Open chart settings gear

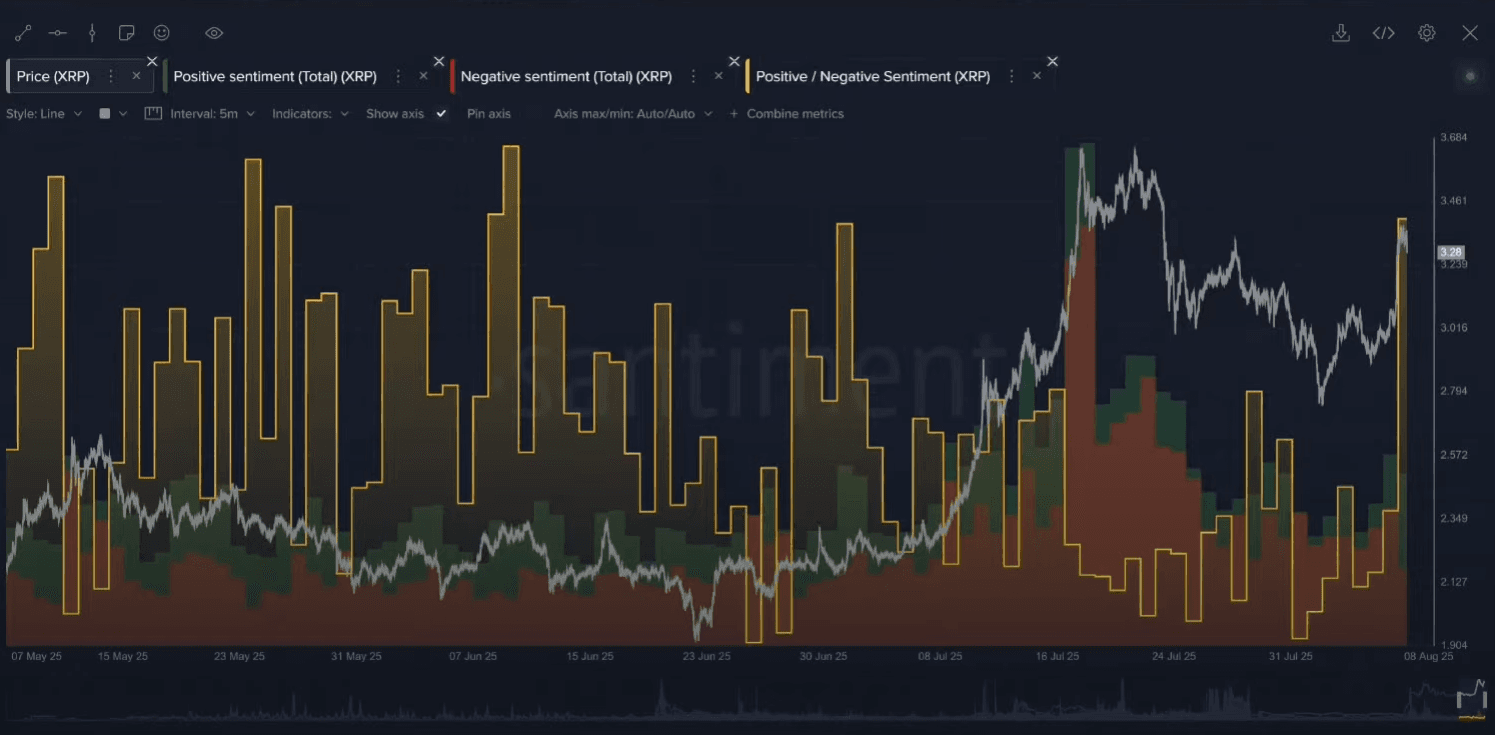1426,33
